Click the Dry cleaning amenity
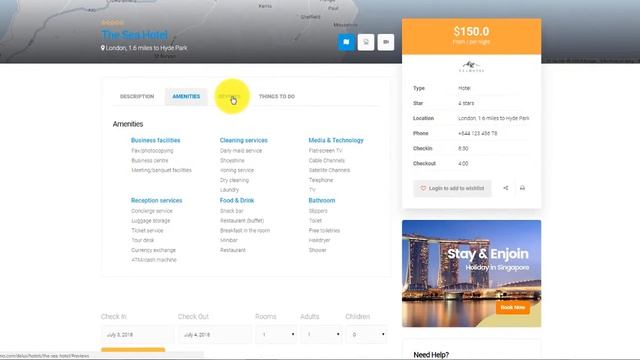The height and width of the screenshot is (360, 640). 234,180
